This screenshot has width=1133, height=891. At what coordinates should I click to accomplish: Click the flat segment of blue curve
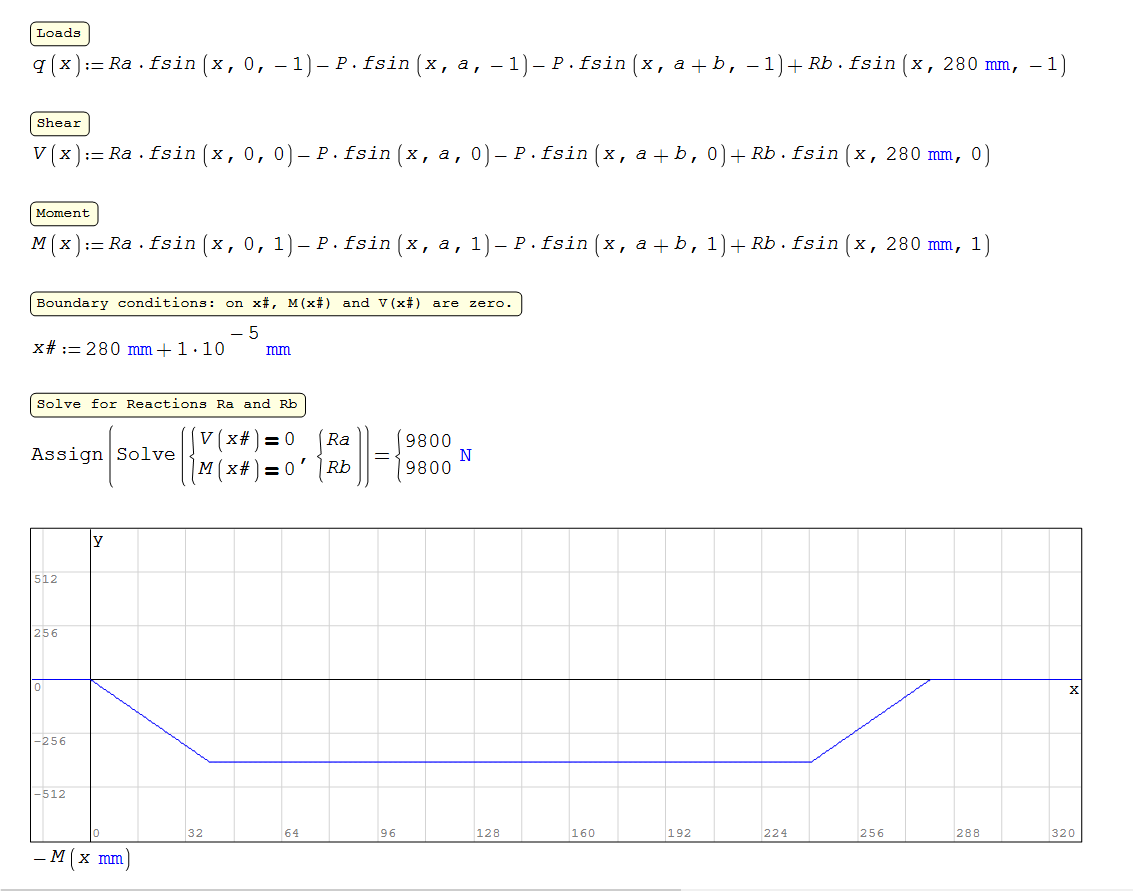point(510,762)
